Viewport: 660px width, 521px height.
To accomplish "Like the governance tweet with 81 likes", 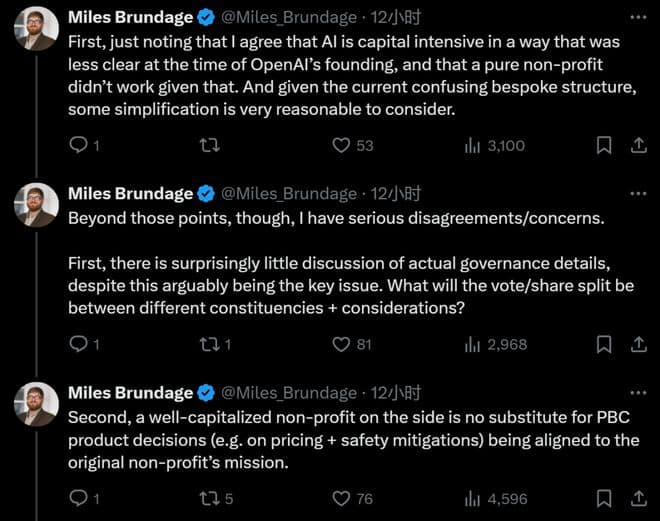I will (341, 344).
